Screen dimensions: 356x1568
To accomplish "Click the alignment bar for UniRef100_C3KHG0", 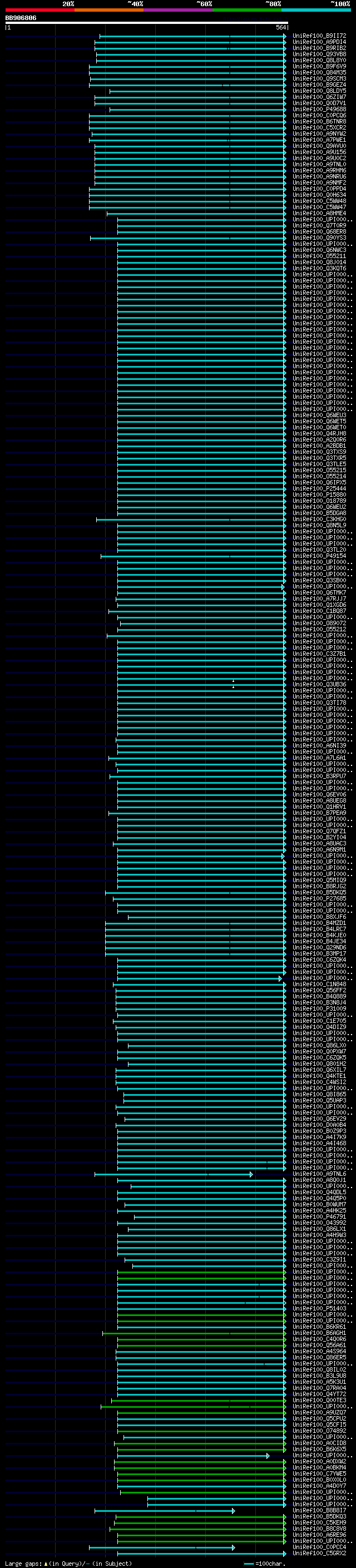I will pyautogui.click(x=191, y=519).
